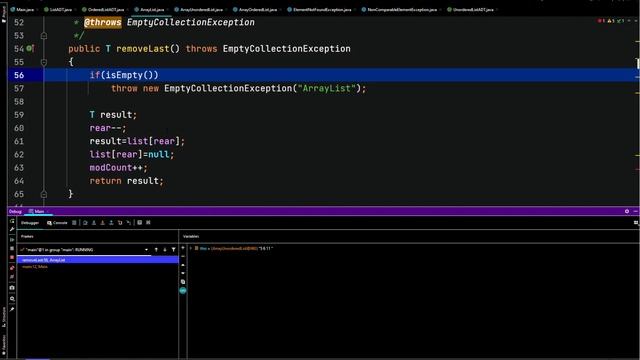Click debug sidebar icon above the pin
This screenshot has width=640, height=360.
[x=12, y=299]
